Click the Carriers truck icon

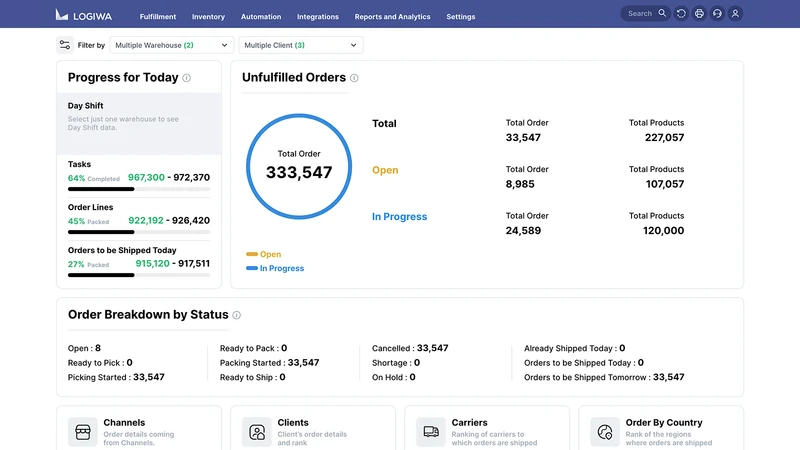(431, 432)
